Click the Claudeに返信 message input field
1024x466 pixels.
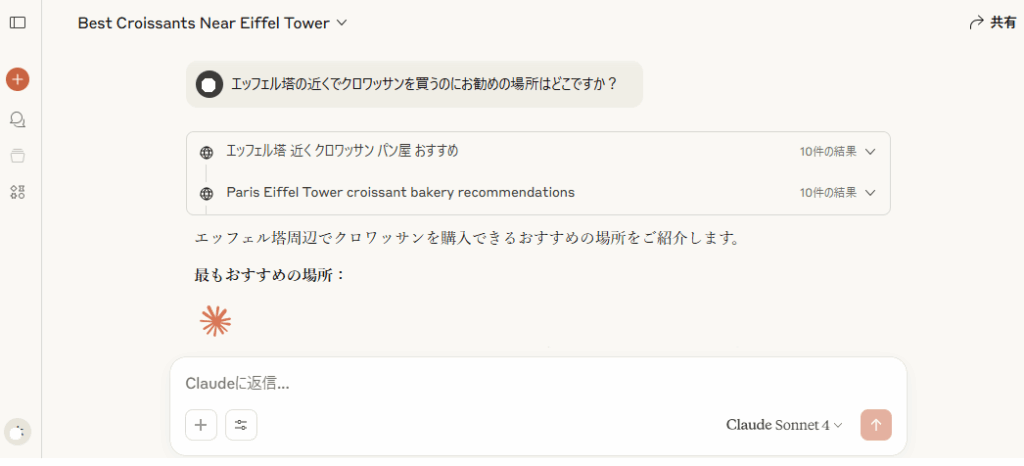[538, 383]
